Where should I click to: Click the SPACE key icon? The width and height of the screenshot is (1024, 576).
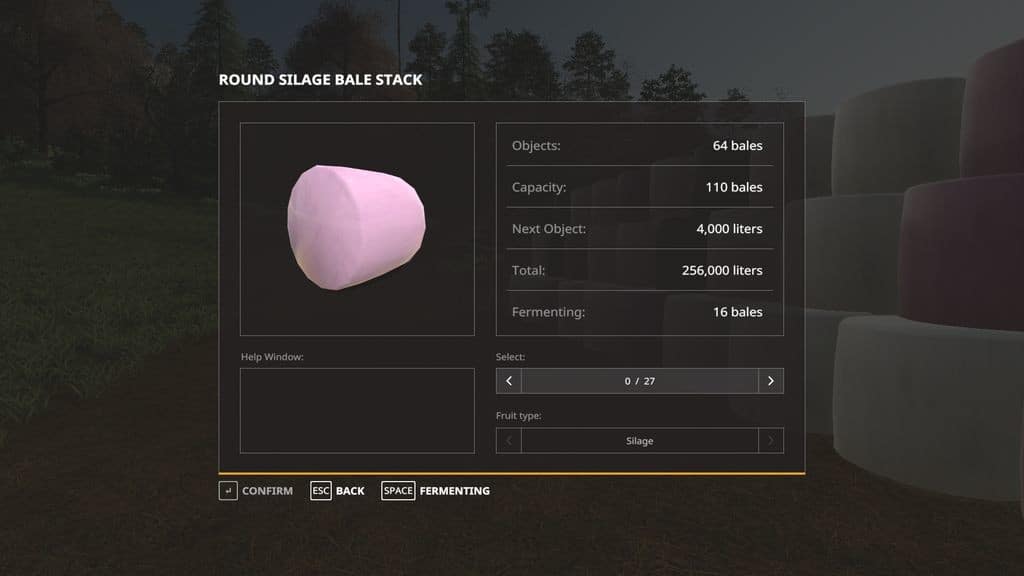pyautogui.click(x=398, y=491)
